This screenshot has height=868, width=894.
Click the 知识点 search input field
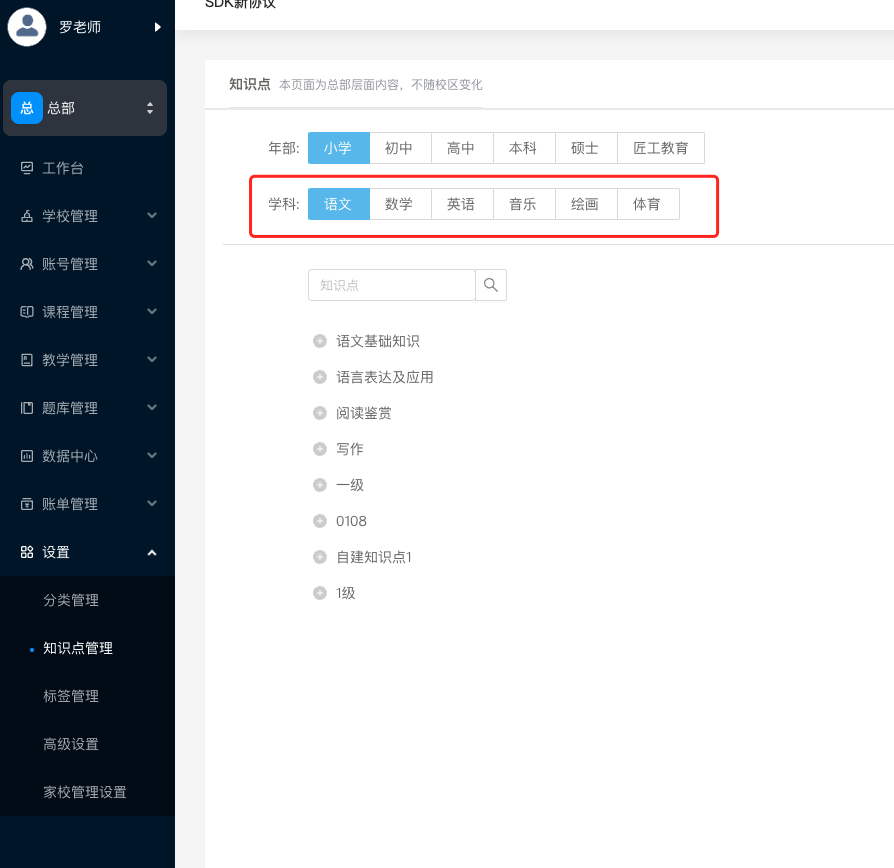(x=392, y=285)
